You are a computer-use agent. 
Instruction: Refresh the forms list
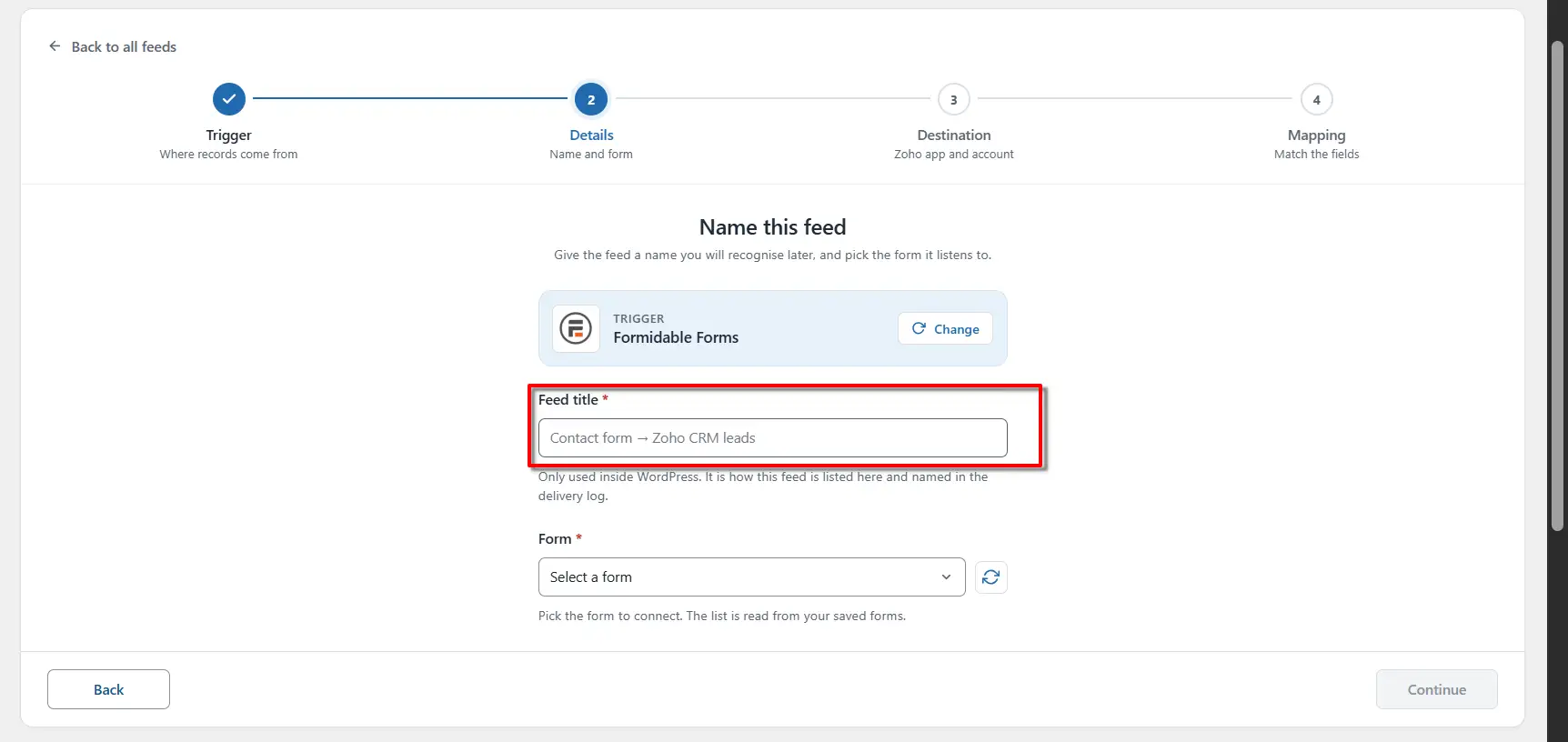pyautogui.click(x=991, y=577)
